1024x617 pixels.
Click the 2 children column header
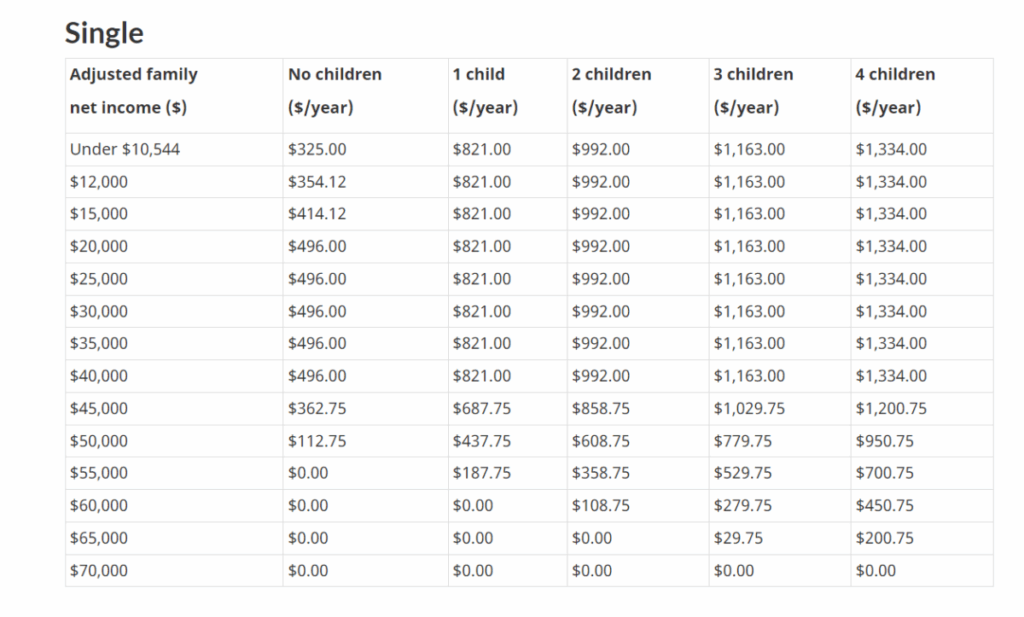click(611, 91)
